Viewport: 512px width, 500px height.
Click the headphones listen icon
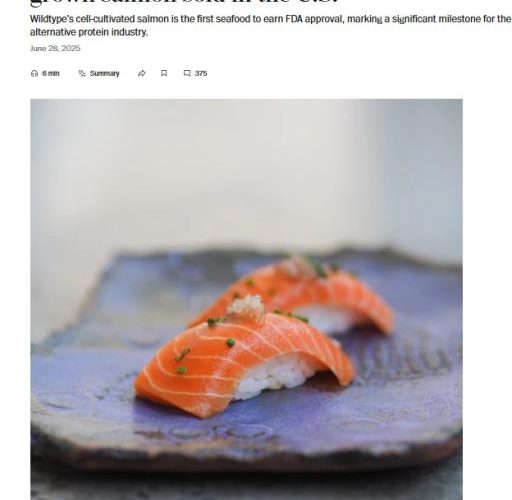pos(34,73)
